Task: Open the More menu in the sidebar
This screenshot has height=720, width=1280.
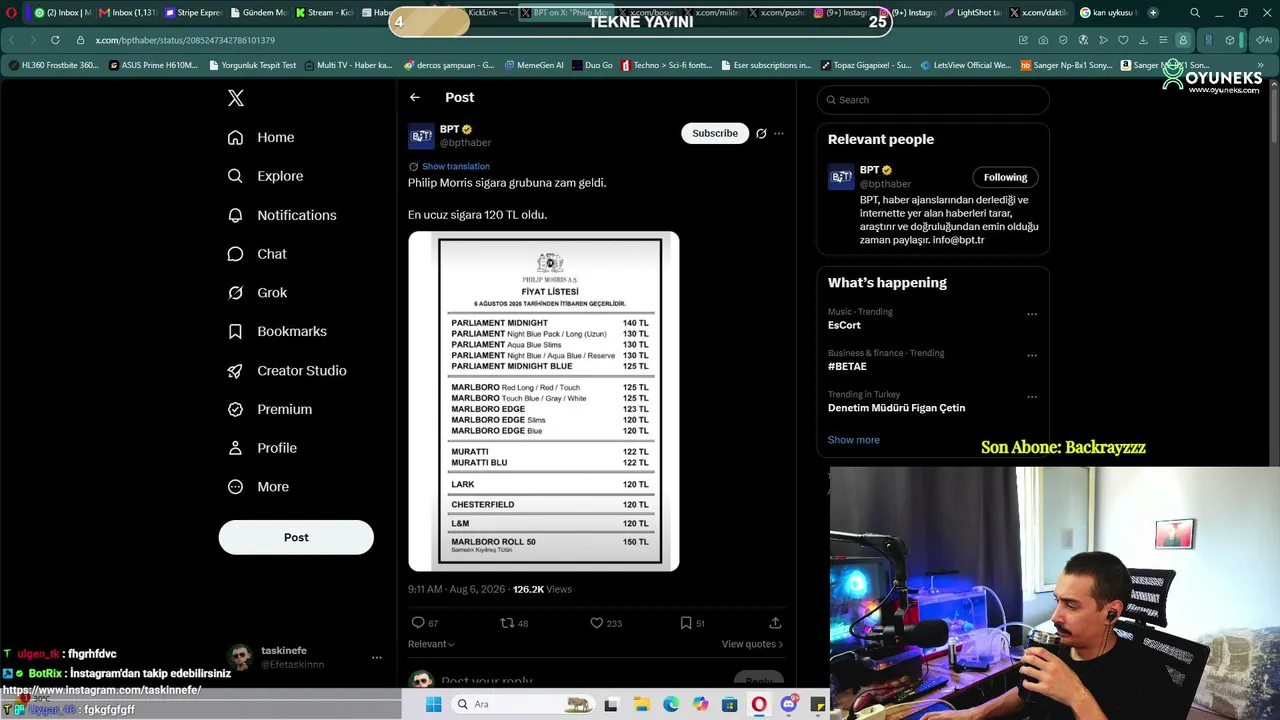Action: point(258,487)
